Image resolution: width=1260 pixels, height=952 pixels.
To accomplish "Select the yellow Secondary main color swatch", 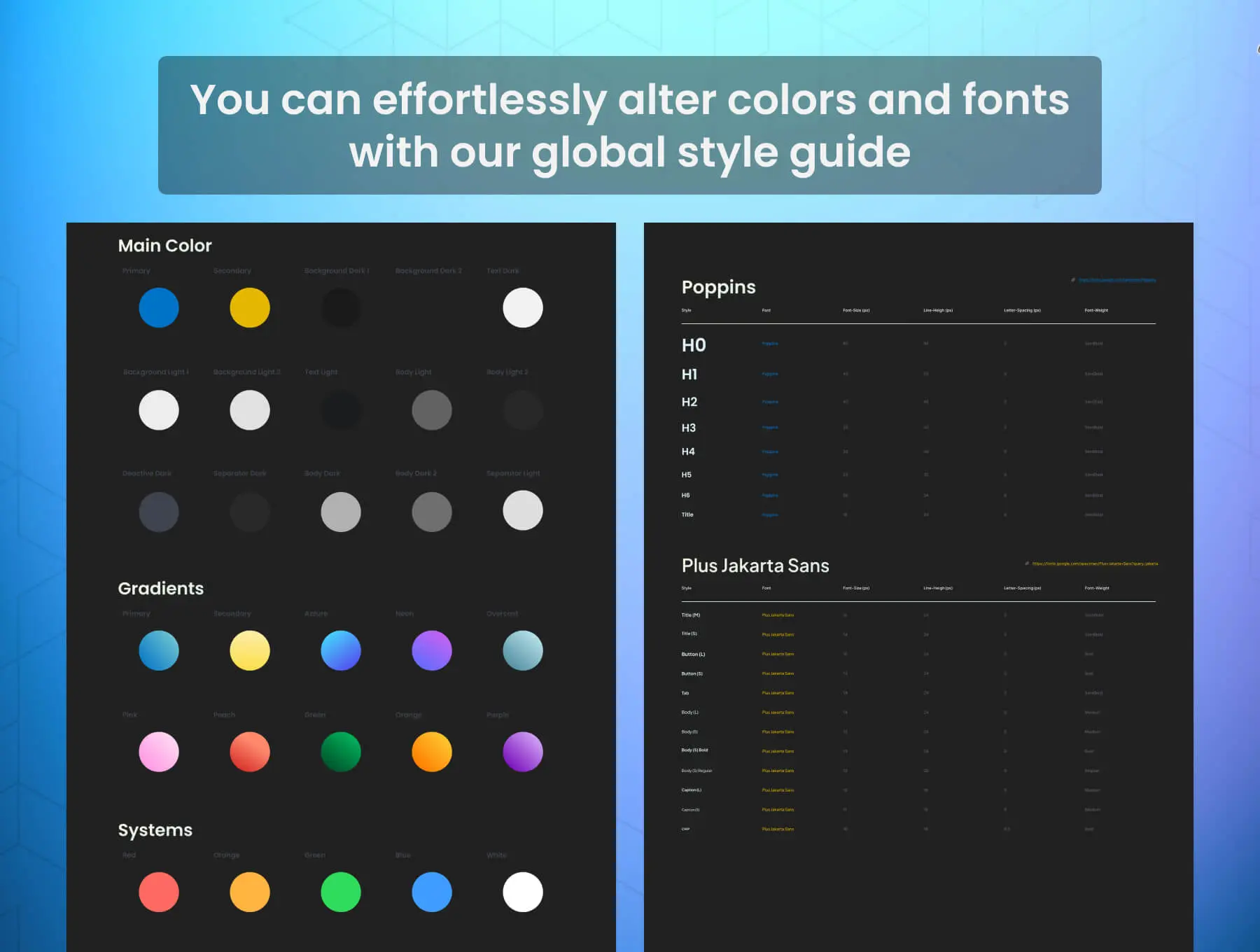I will (x=250, y=308).
